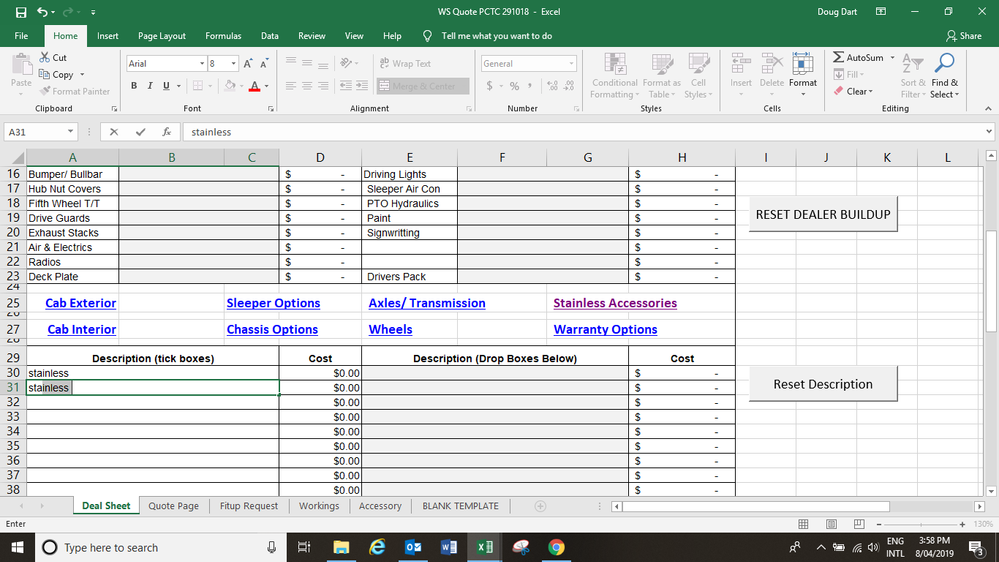Image resolution: width=999 pixels, height=562 pixels.
Task: Click the Share button
Action: (963, 36)
